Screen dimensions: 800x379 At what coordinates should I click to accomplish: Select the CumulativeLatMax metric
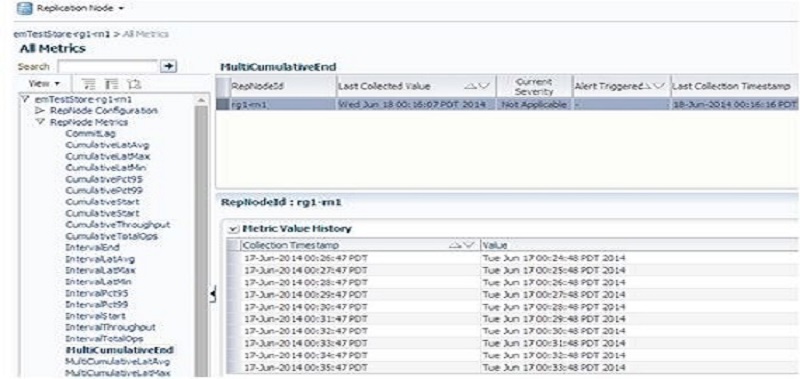pos(107,156)
